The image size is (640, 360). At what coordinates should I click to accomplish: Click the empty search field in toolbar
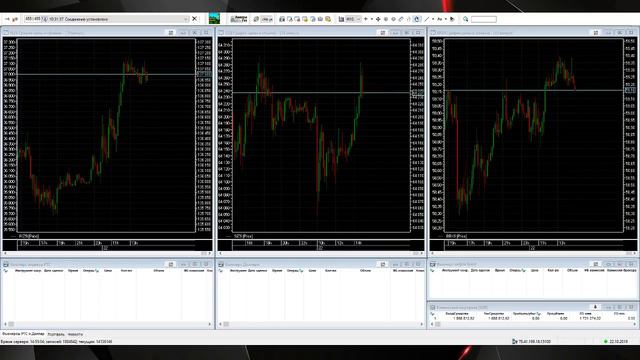point(484,19)
